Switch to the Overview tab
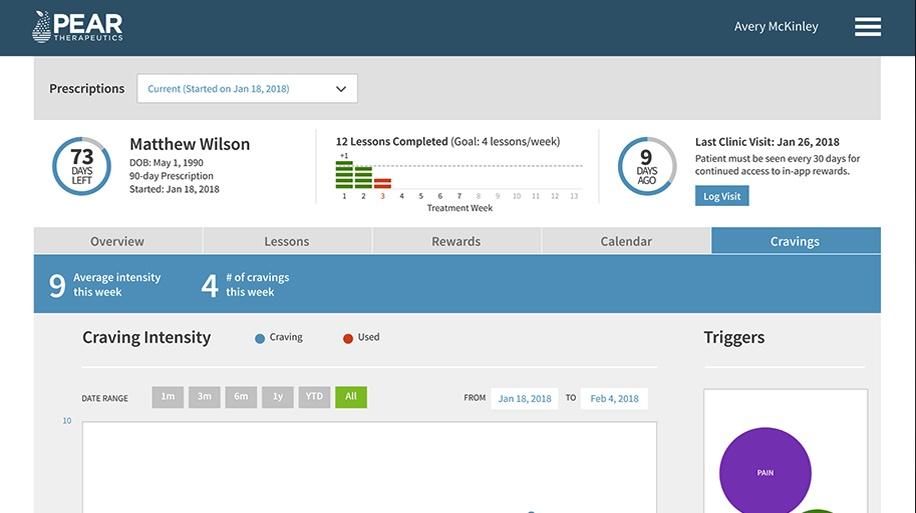The height and width of the screenshot is (513, 916). click(117, 241)
